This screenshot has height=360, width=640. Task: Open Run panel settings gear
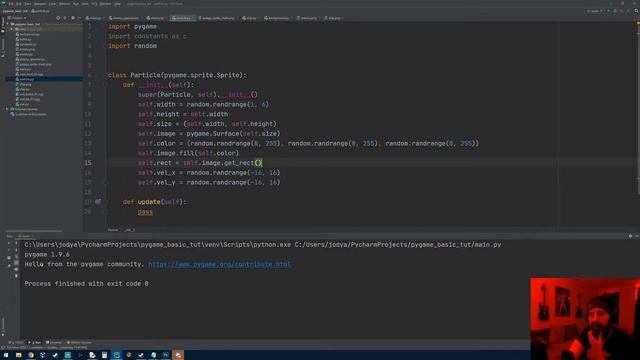(630, 236)
